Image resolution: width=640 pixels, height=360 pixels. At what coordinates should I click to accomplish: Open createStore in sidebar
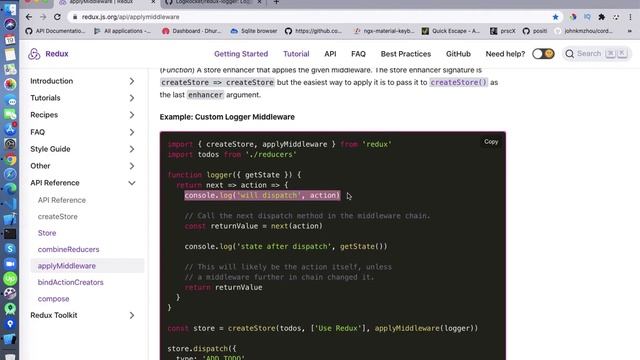pyautogui.click(x=58, y=217)
